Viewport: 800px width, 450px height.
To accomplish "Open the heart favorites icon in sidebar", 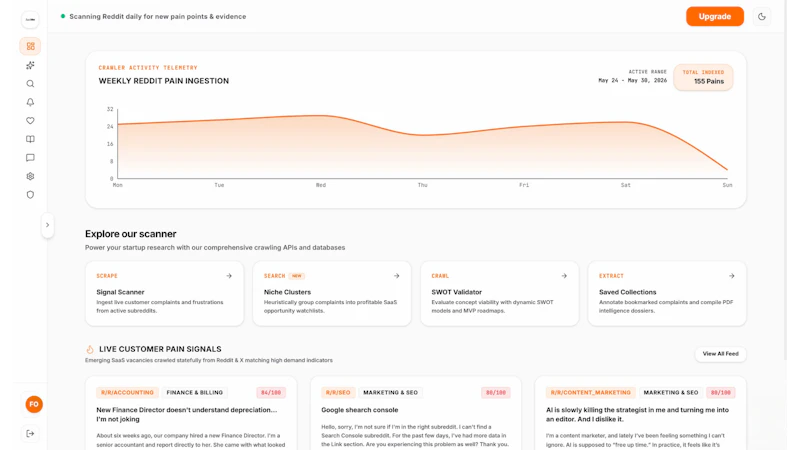I will point(30,120).
